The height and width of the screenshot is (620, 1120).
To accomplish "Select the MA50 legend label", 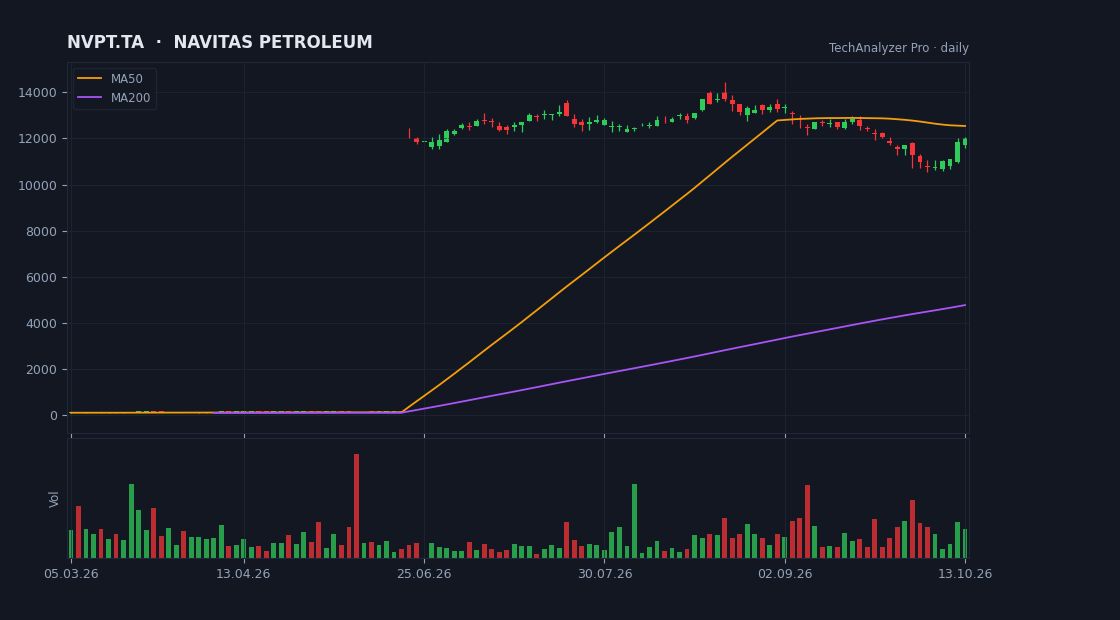I will click(126, 79).
